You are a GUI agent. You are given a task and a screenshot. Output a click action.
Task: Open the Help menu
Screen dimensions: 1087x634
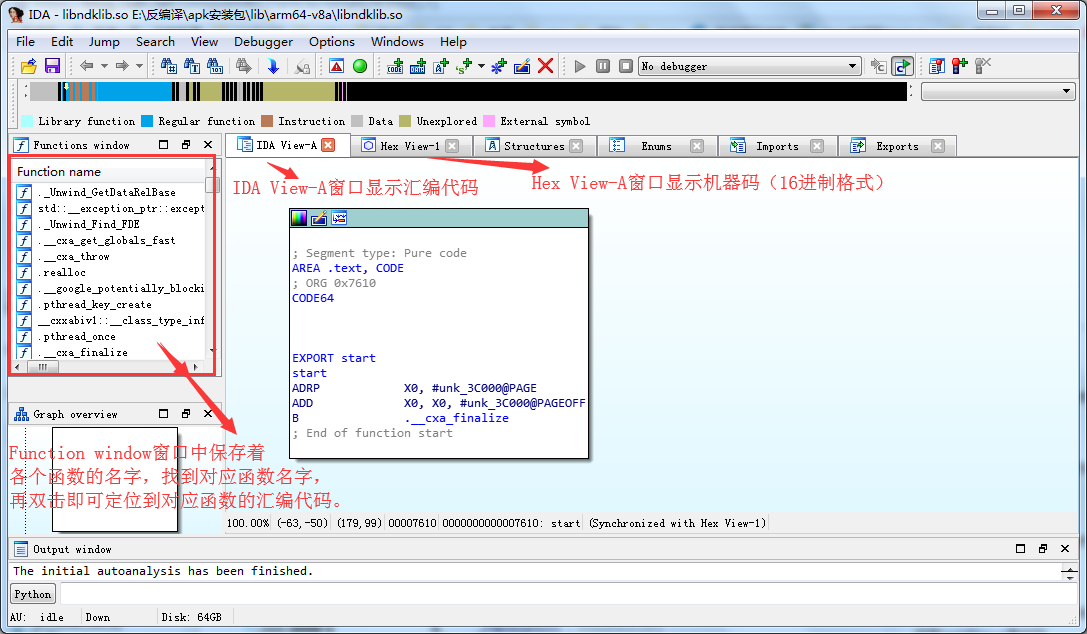453,42
